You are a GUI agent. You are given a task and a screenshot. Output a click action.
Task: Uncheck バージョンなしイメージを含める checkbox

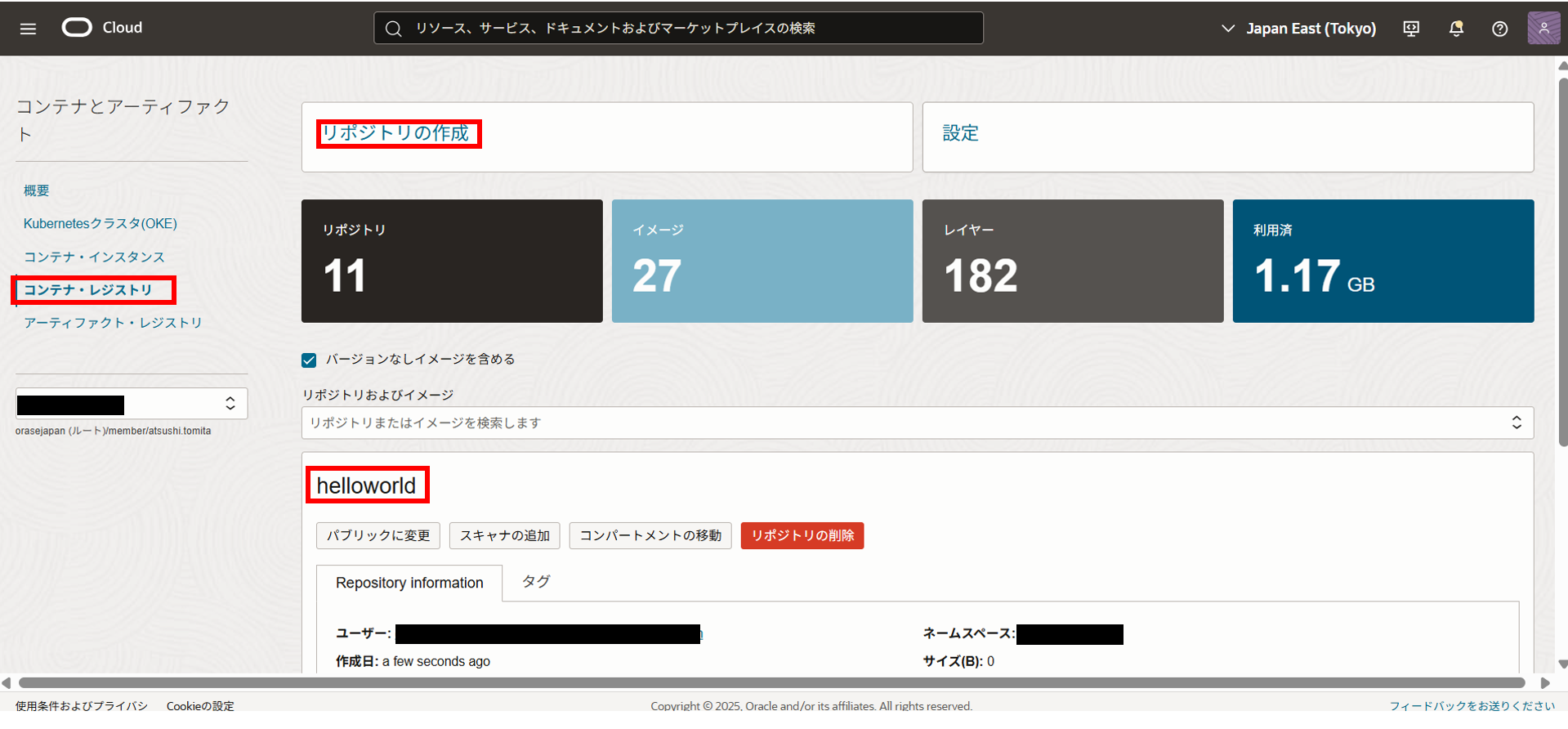click(x=309, y=360)
